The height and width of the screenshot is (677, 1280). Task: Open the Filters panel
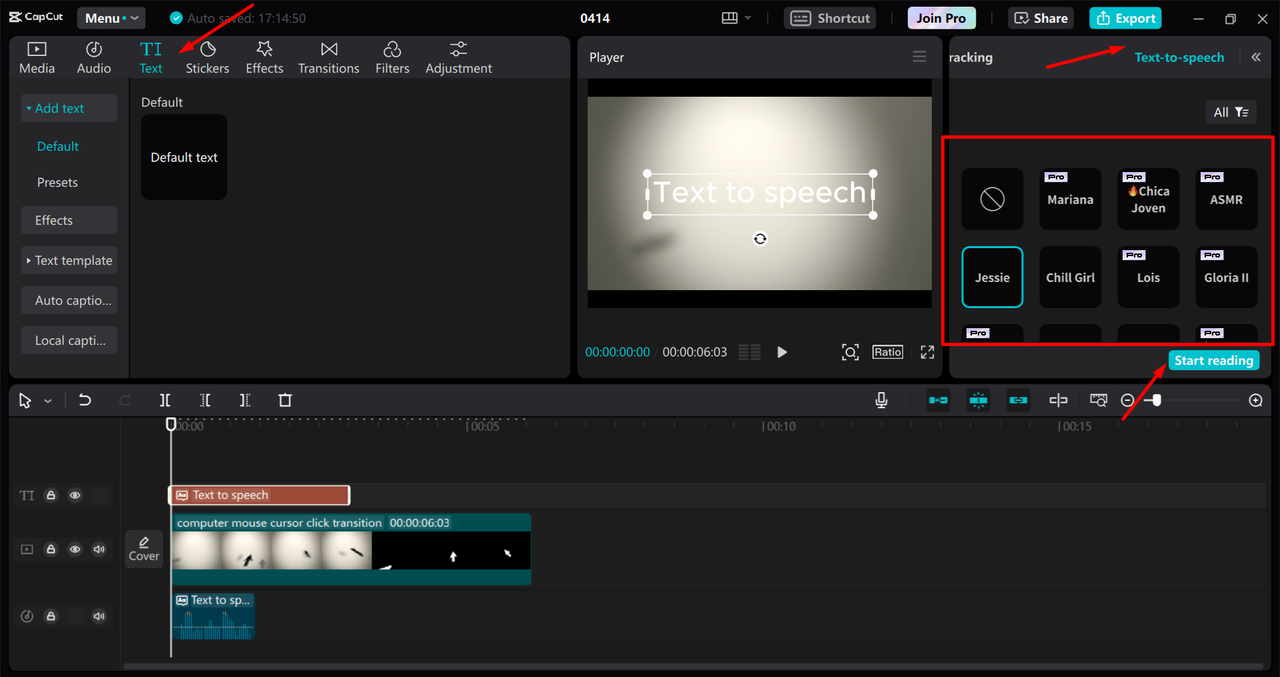point(392,58)
